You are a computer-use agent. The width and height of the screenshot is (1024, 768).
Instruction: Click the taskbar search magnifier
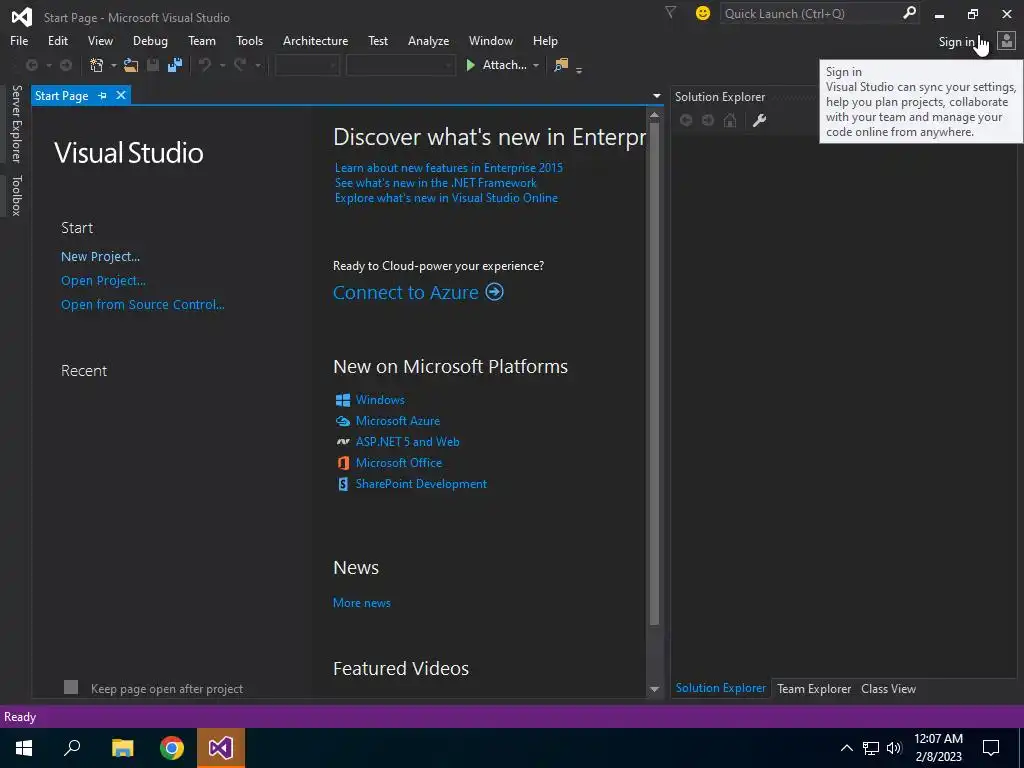coord(72,748)
